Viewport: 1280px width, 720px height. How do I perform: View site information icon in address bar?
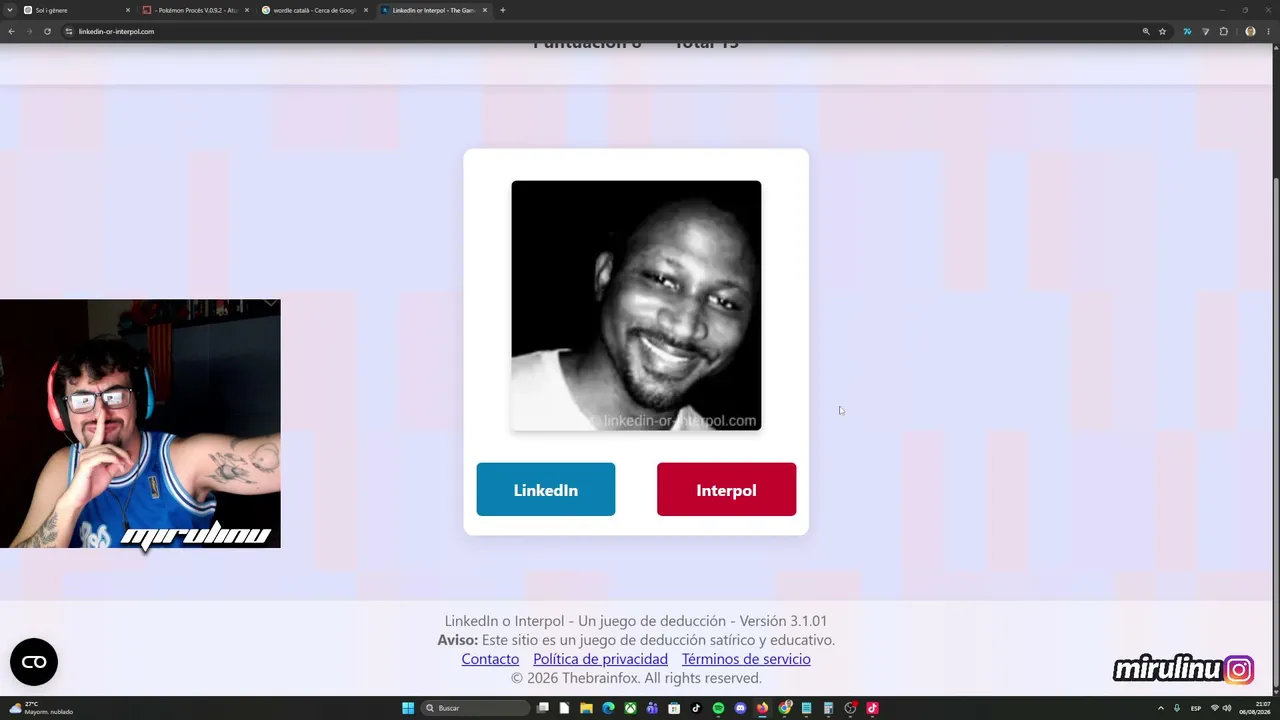[x=69, y=31]
